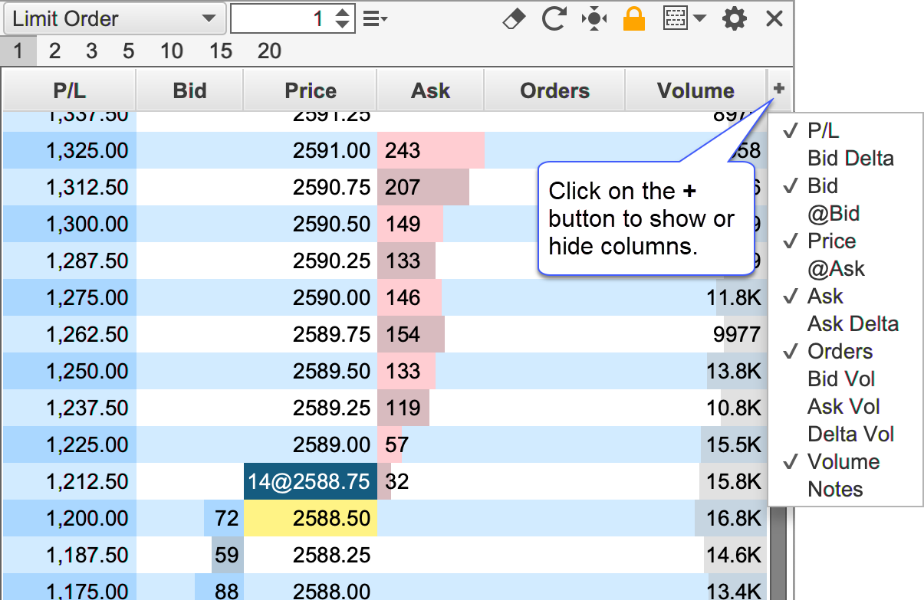Select preset quantity 10
The image size is (924, 600).
coord(171,51)
